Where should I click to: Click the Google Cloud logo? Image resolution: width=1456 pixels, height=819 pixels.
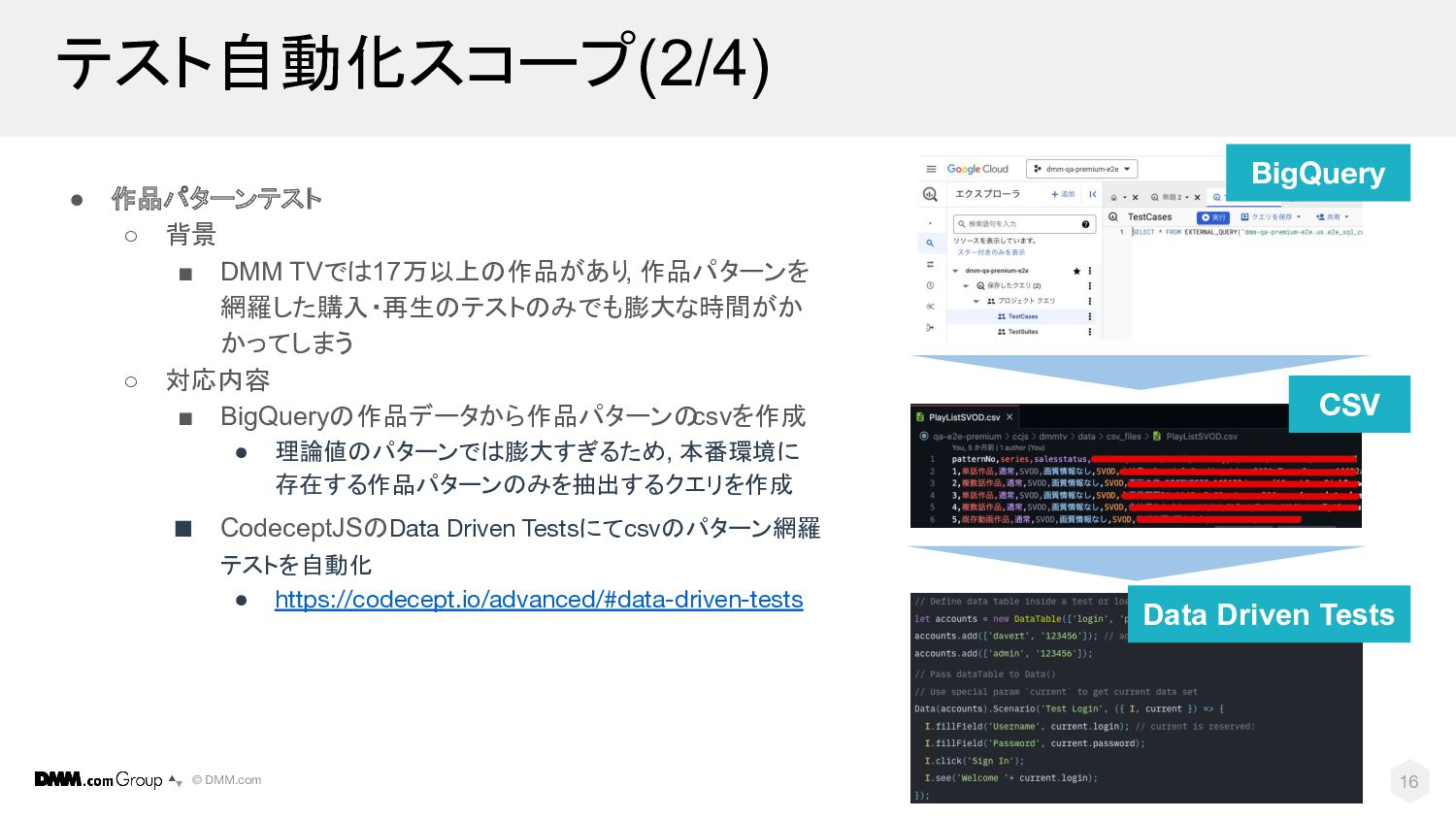[x=977, y=169]
